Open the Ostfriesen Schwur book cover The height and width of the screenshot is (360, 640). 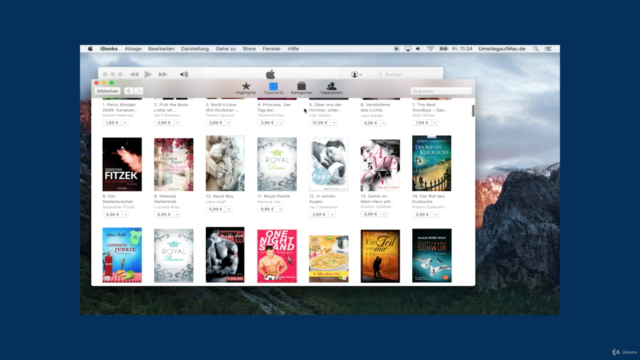coord(431,256)
